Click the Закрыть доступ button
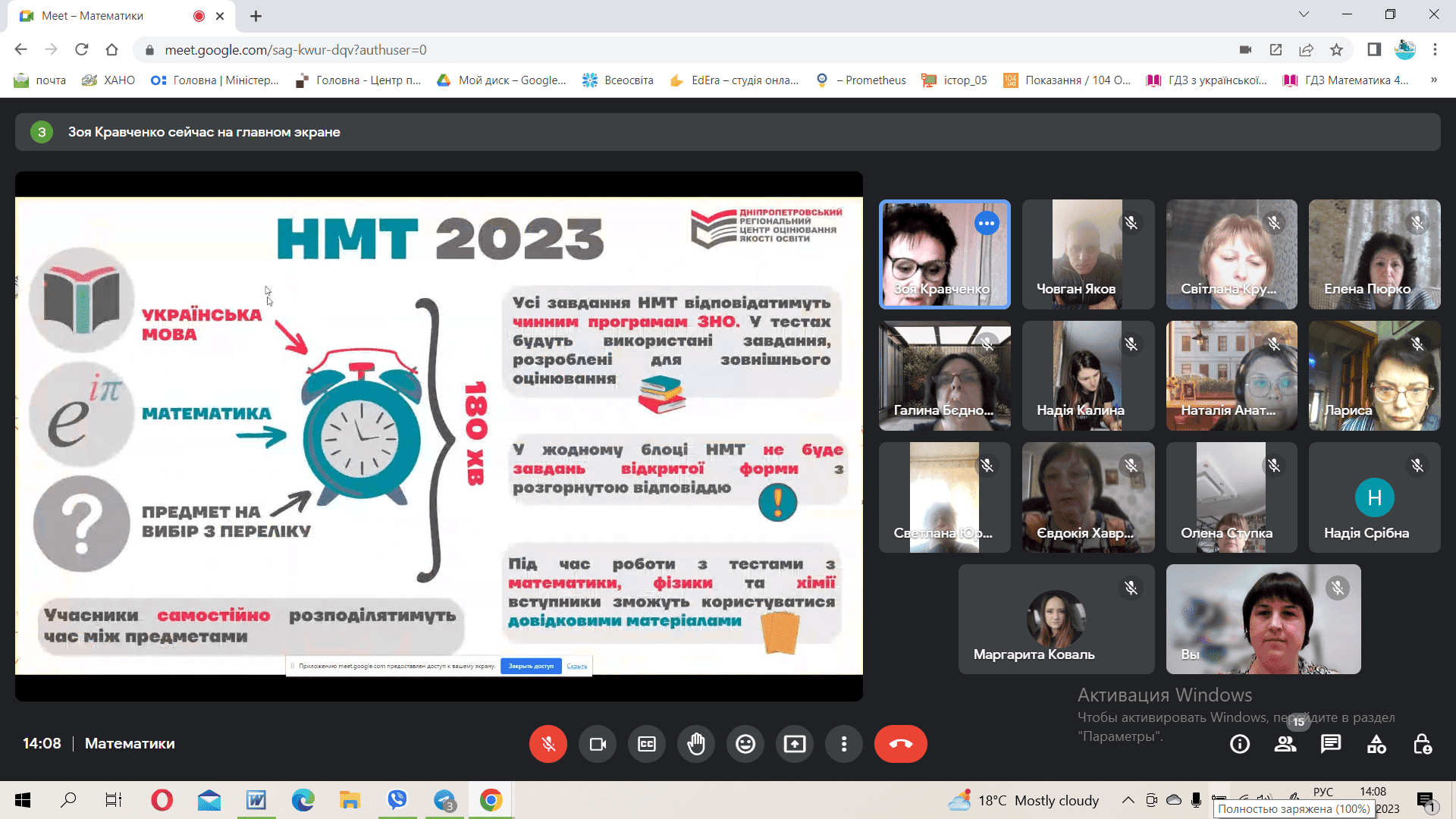1456x819 pixels. tap(531, 667)
